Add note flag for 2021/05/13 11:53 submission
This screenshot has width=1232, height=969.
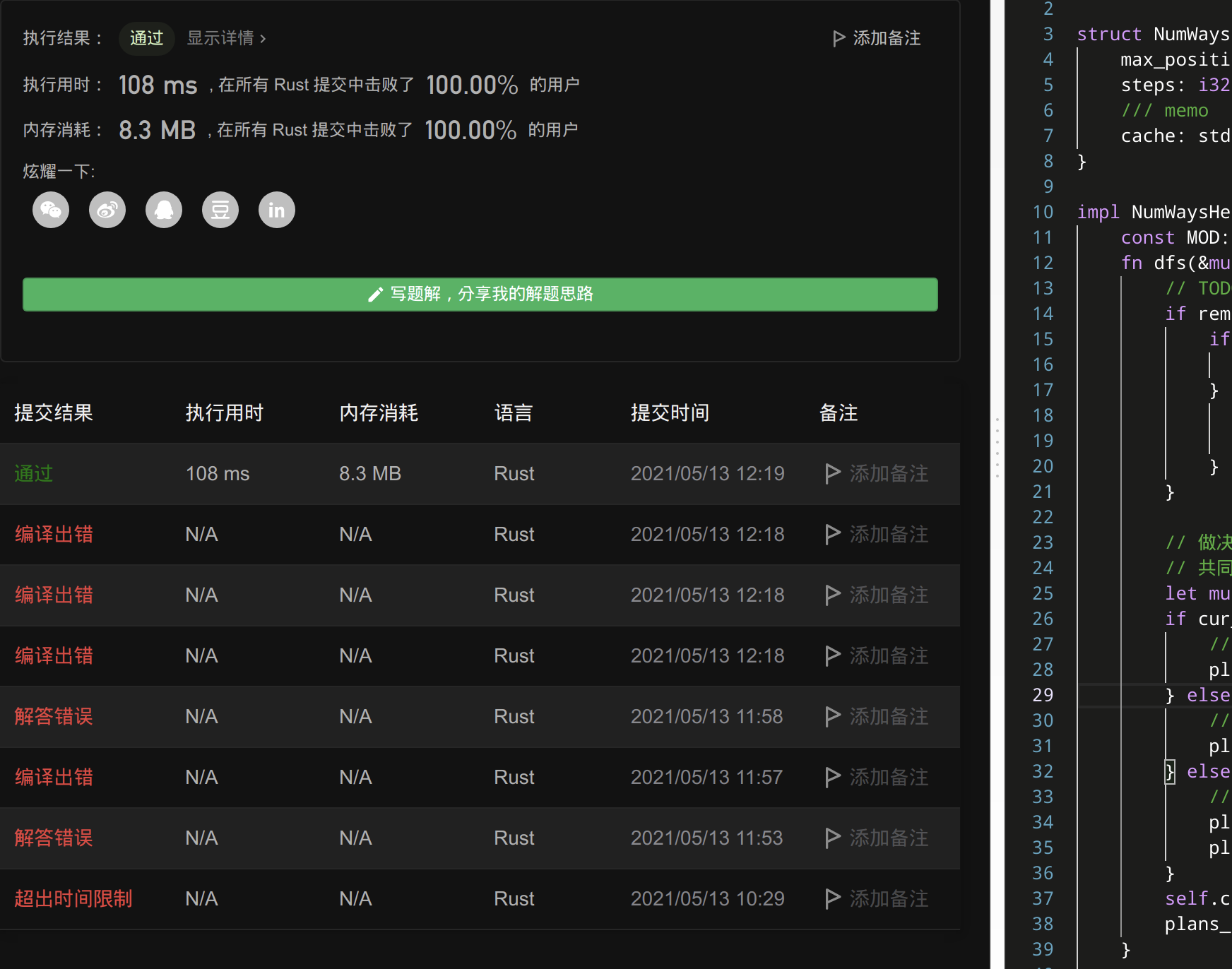(877, 838)
